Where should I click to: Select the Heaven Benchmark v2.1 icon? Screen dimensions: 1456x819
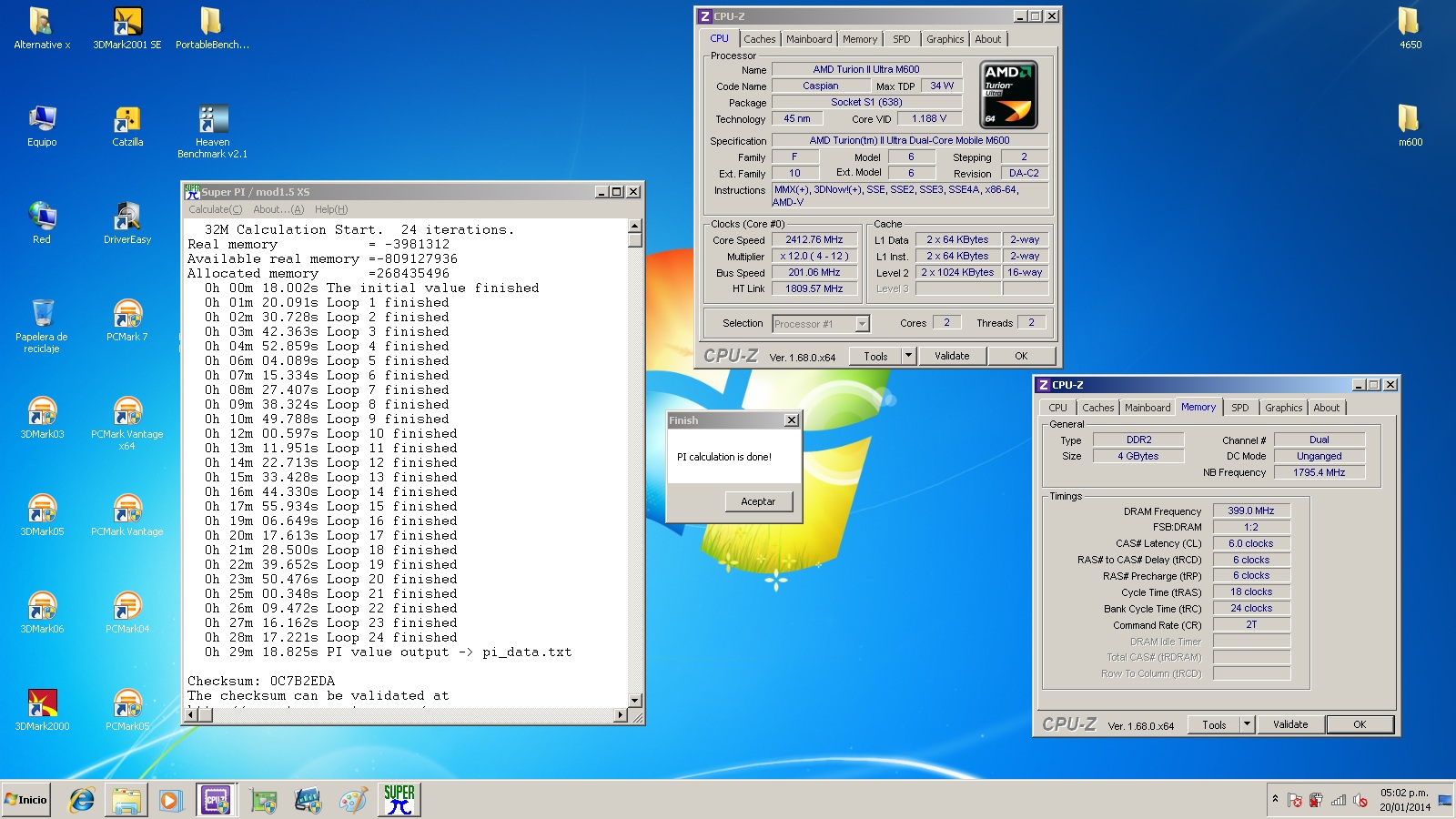(212, 131)
